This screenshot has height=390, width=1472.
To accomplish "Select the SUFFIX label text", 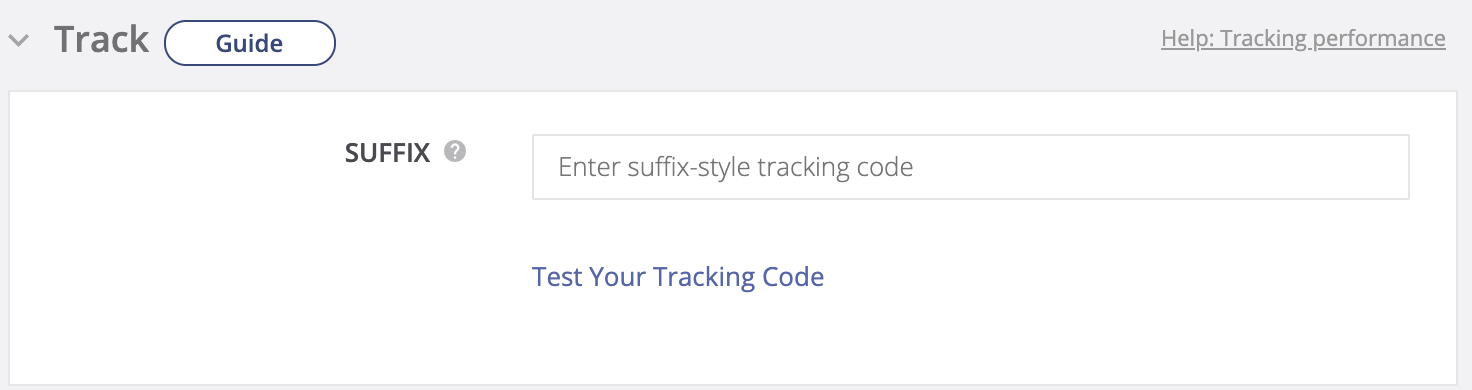I will click(387, 153).
